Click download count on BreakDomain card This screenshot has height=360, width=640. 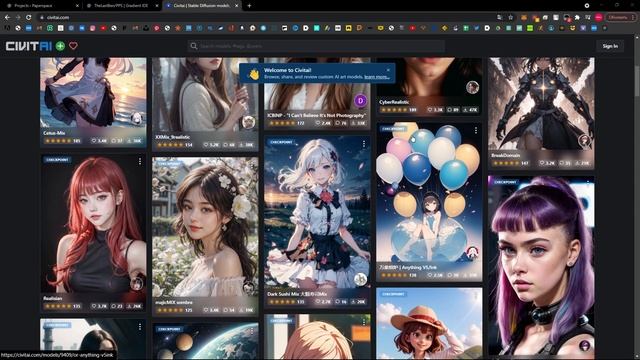pos(582,163)
